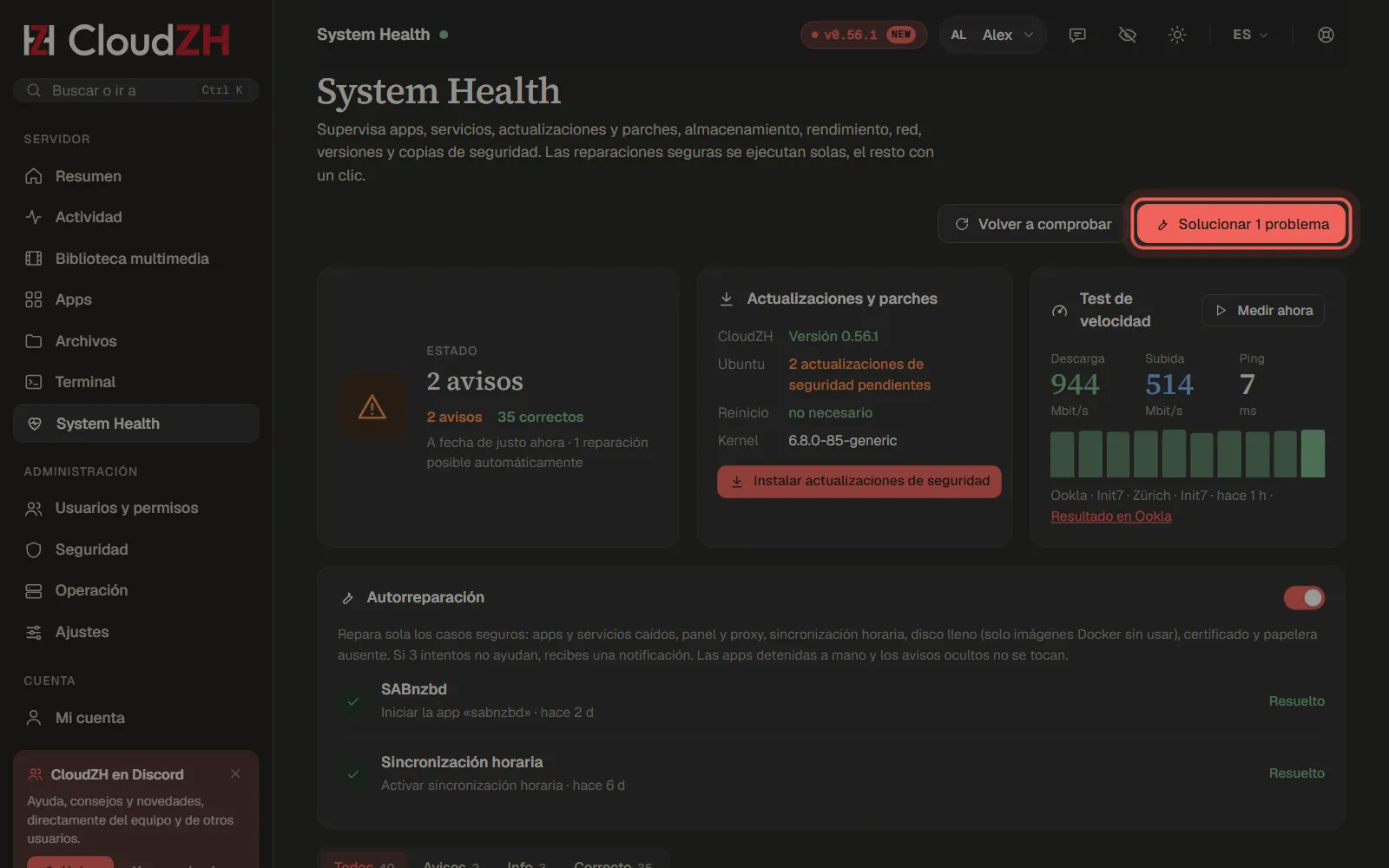Open the Seguridad page
Image resolution: width=1389 pixels, height=868 pixels.
tap(135, 549)
